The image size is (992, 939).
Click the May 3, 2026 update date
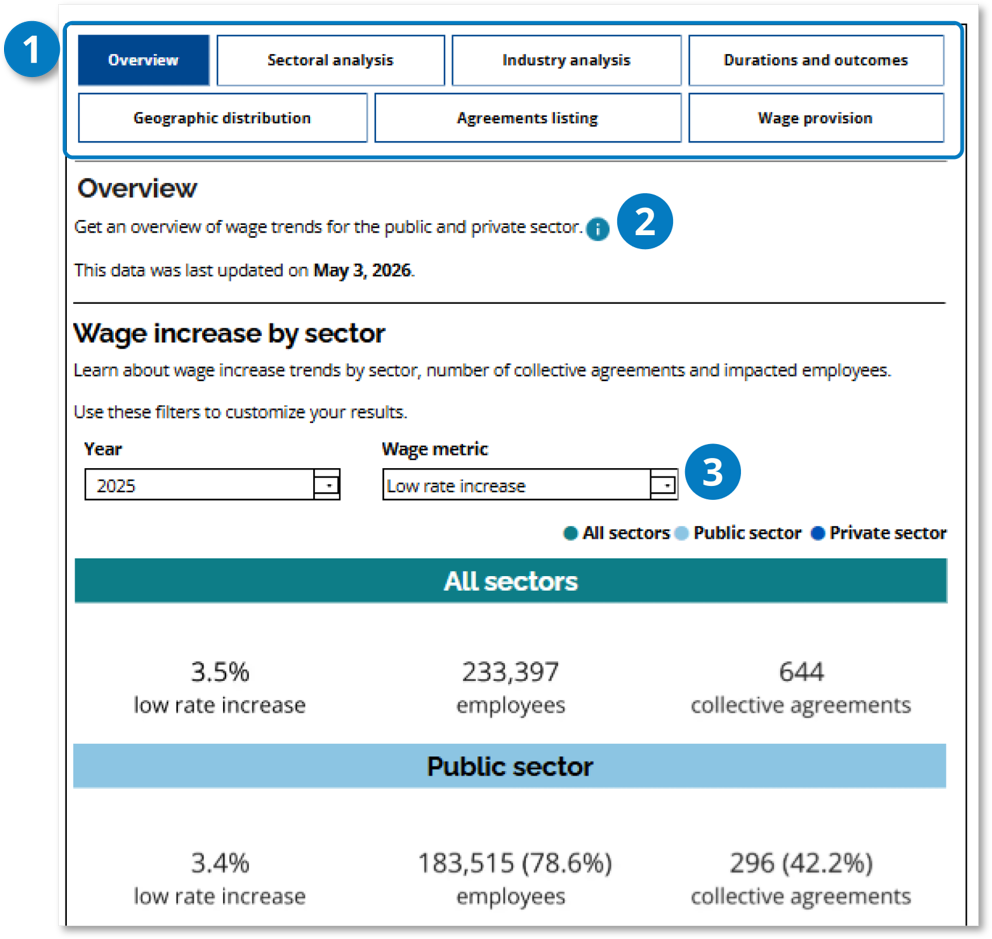363,271
